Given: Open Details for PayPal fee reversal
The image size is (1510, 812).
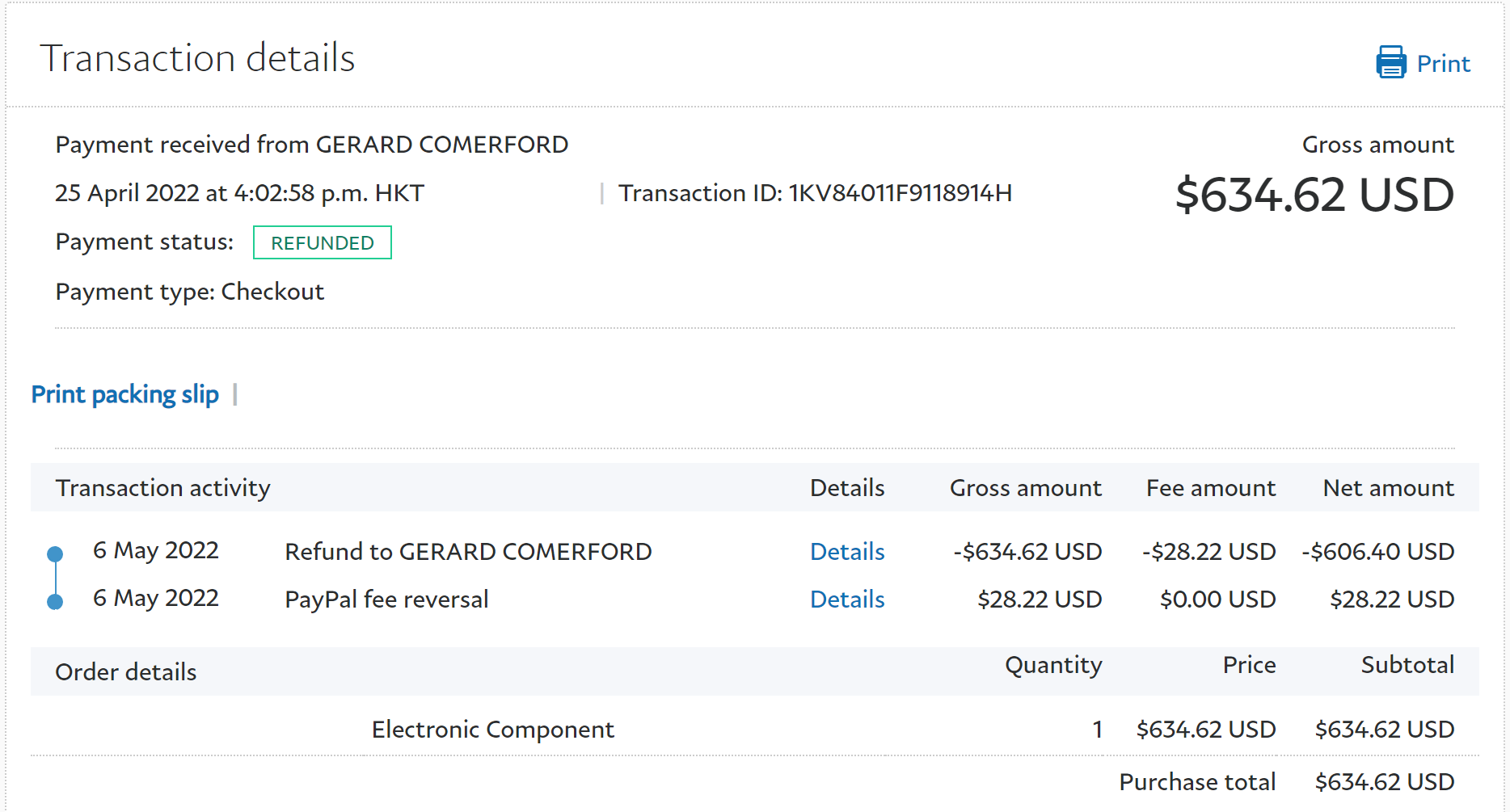Looking at the screenshot, I should [x=846, y=600].
